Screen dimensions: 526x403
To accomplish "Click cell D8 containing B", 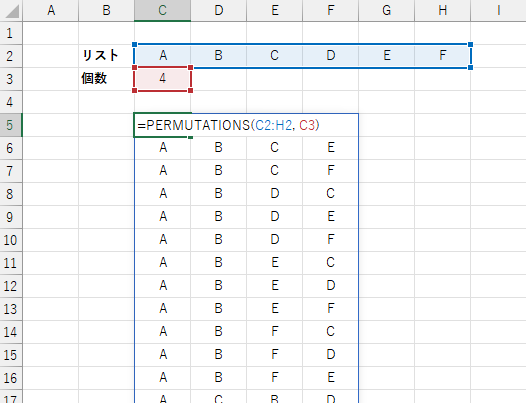I will 219,194.
